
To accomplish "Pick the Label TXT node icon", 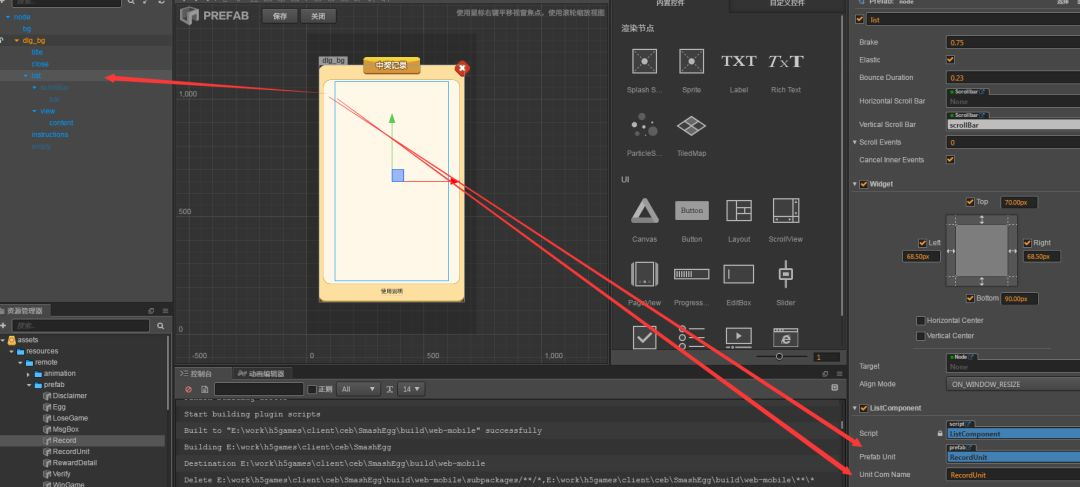I will coord(738,61).
